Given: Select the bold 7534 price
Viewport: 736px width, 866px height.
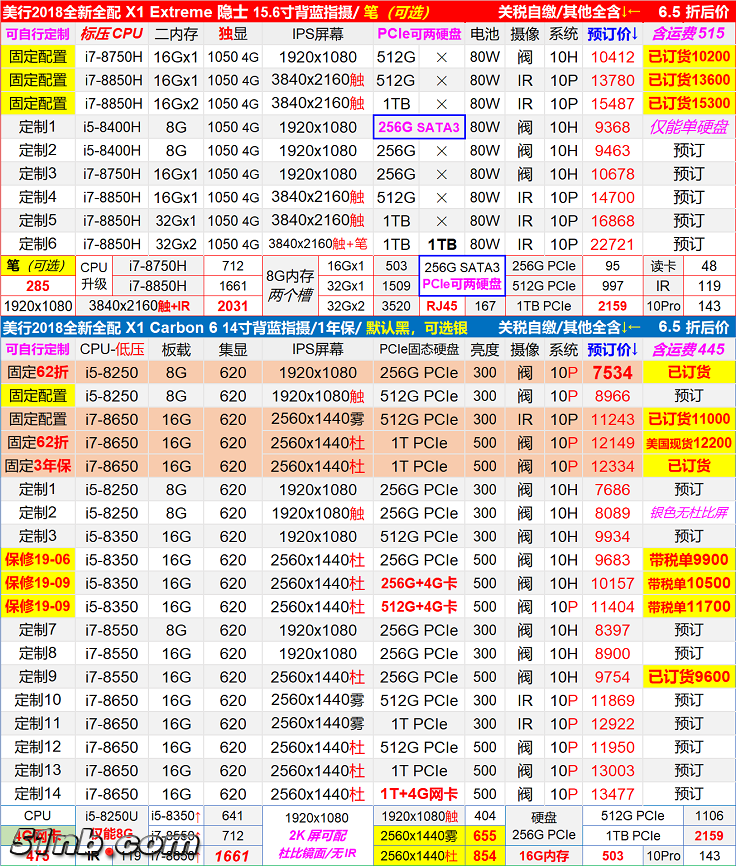Looking at the screenshot, I should 612,373.
